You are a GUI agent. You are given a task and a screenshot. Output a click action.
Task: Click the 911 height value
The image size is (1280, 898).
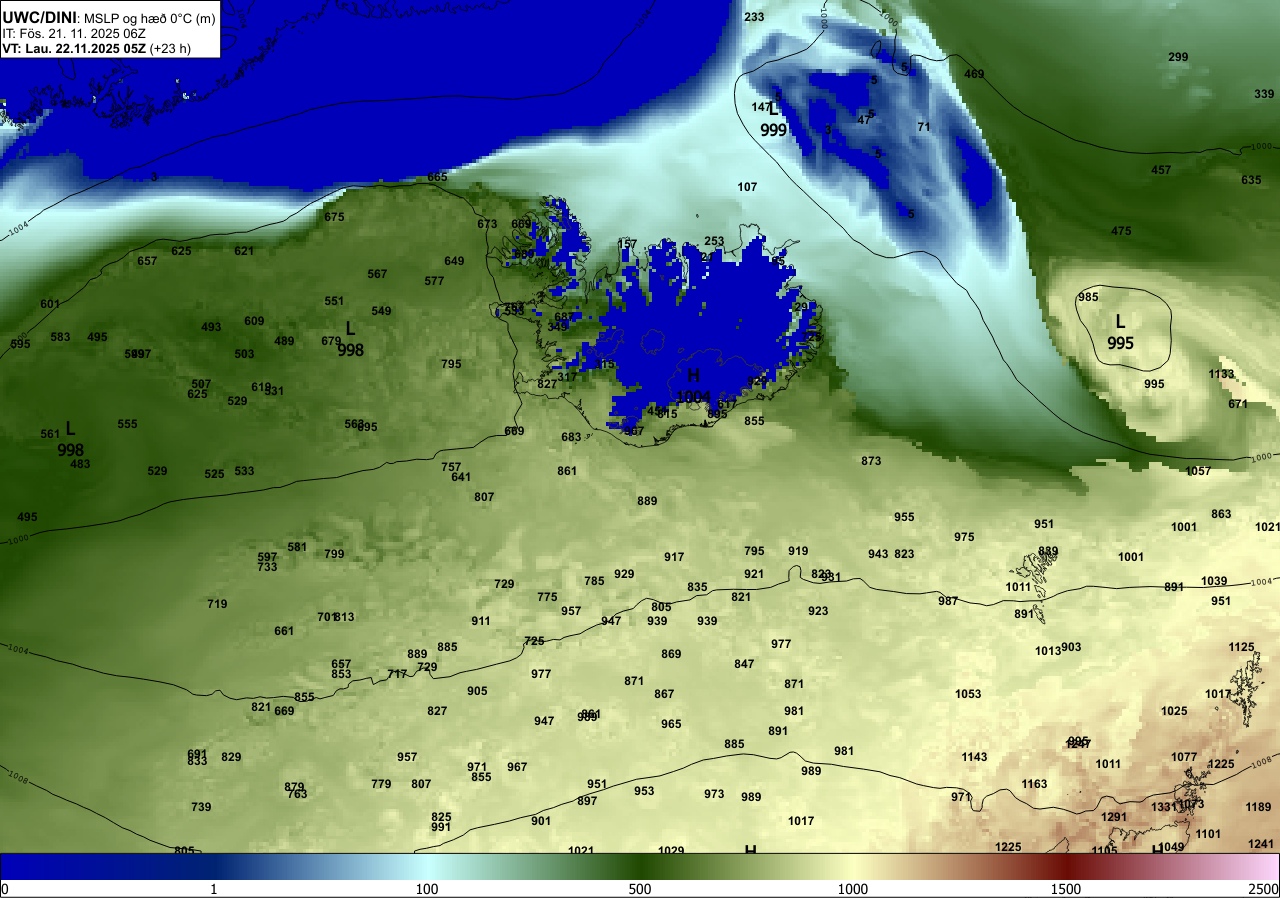[481, 621]
